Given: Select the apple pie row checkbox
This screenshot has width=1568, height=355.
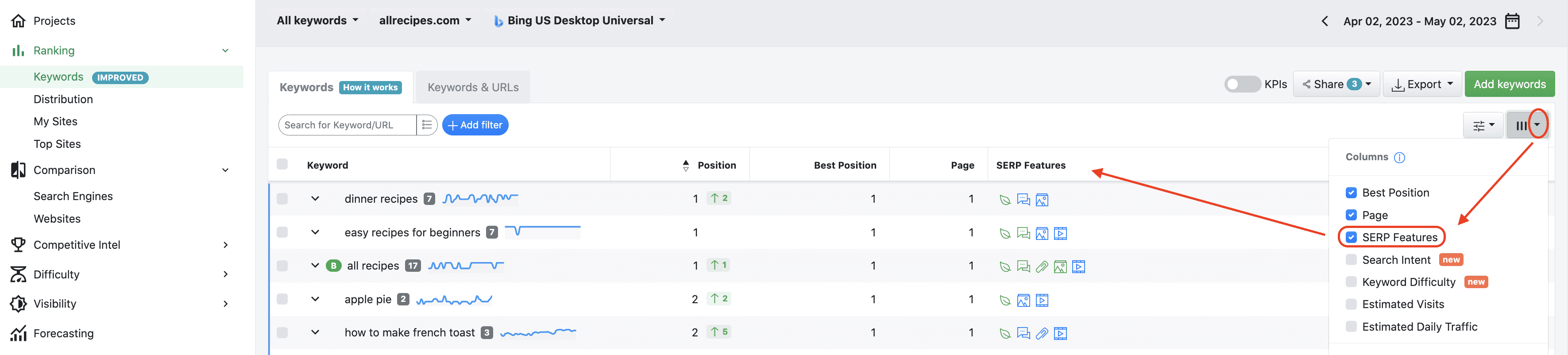Looking at the screenshot, I should point(282,300).
